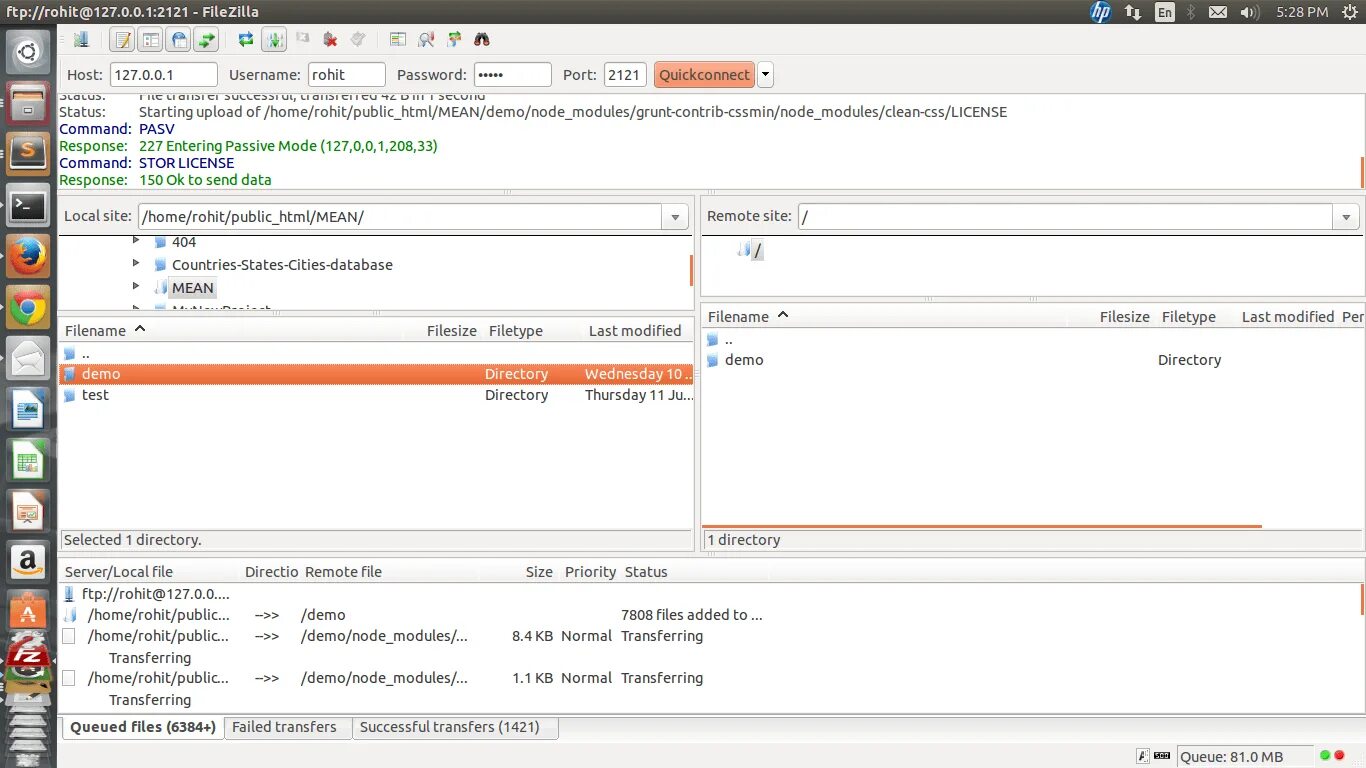This screenshot has width=1366, height=768.
Task: Launch Google Chrome from the dock
Action: pos(28,310)
